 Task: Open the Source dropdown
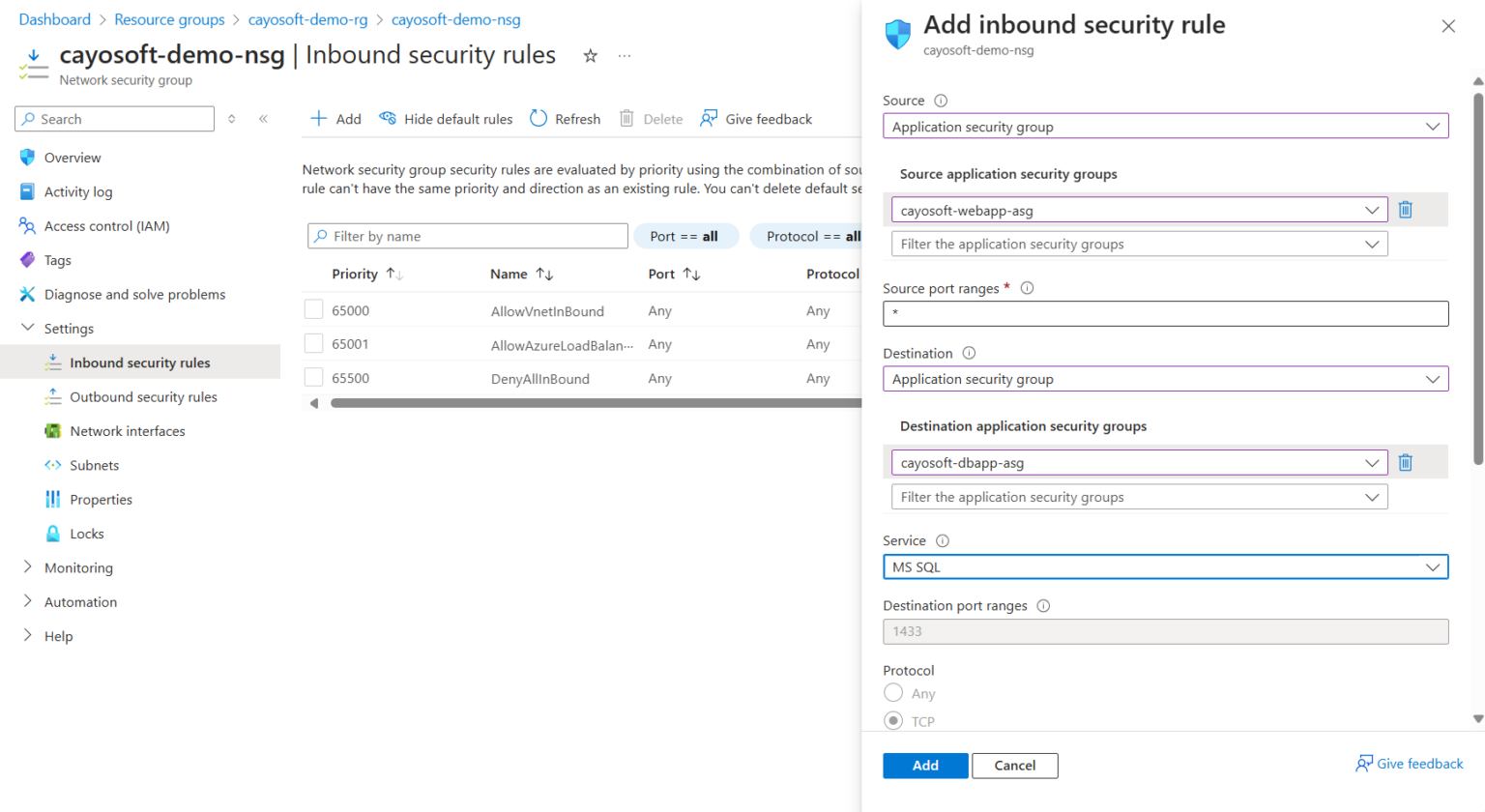pyautogui.click(x=1165, y=126)
